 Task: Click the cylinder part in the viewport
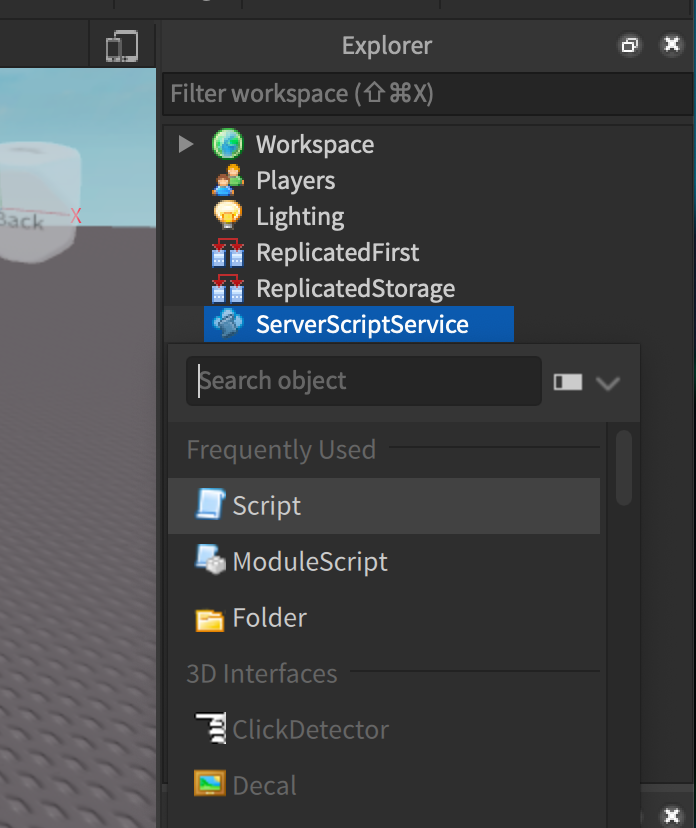pyautogui.click(x=40, y=201)
